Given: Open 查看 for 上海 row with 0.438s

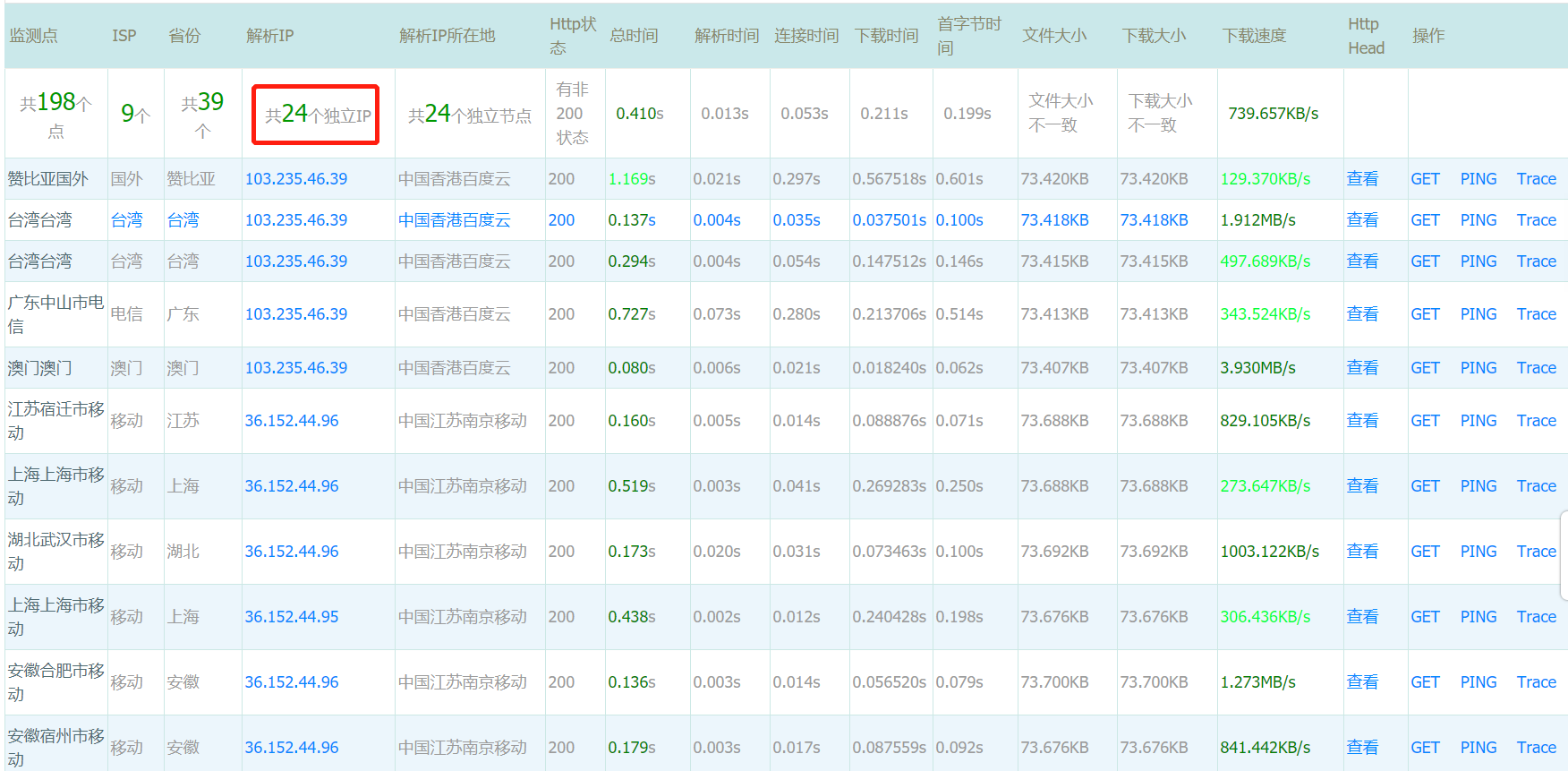Looking at the screenshot, I should coord(1362,617).
